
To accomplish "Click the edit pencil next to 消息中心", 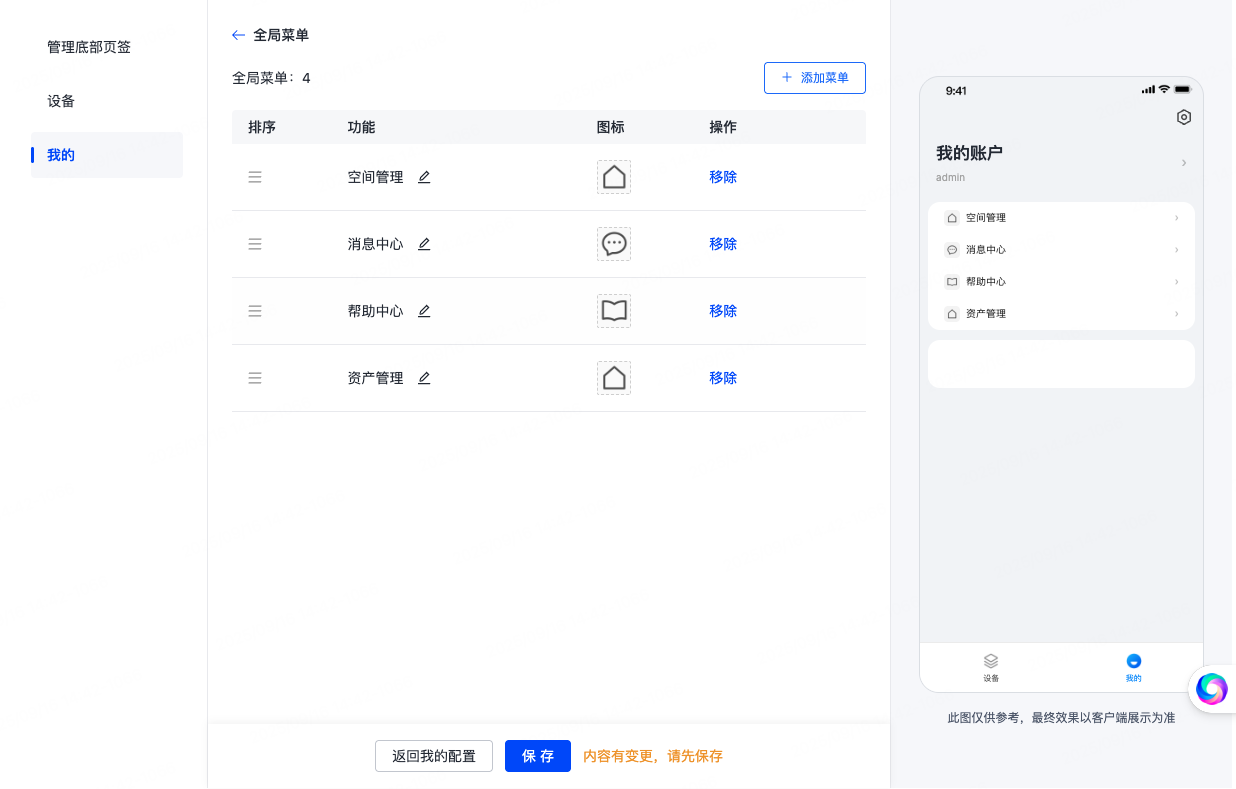I will [424, 244].
